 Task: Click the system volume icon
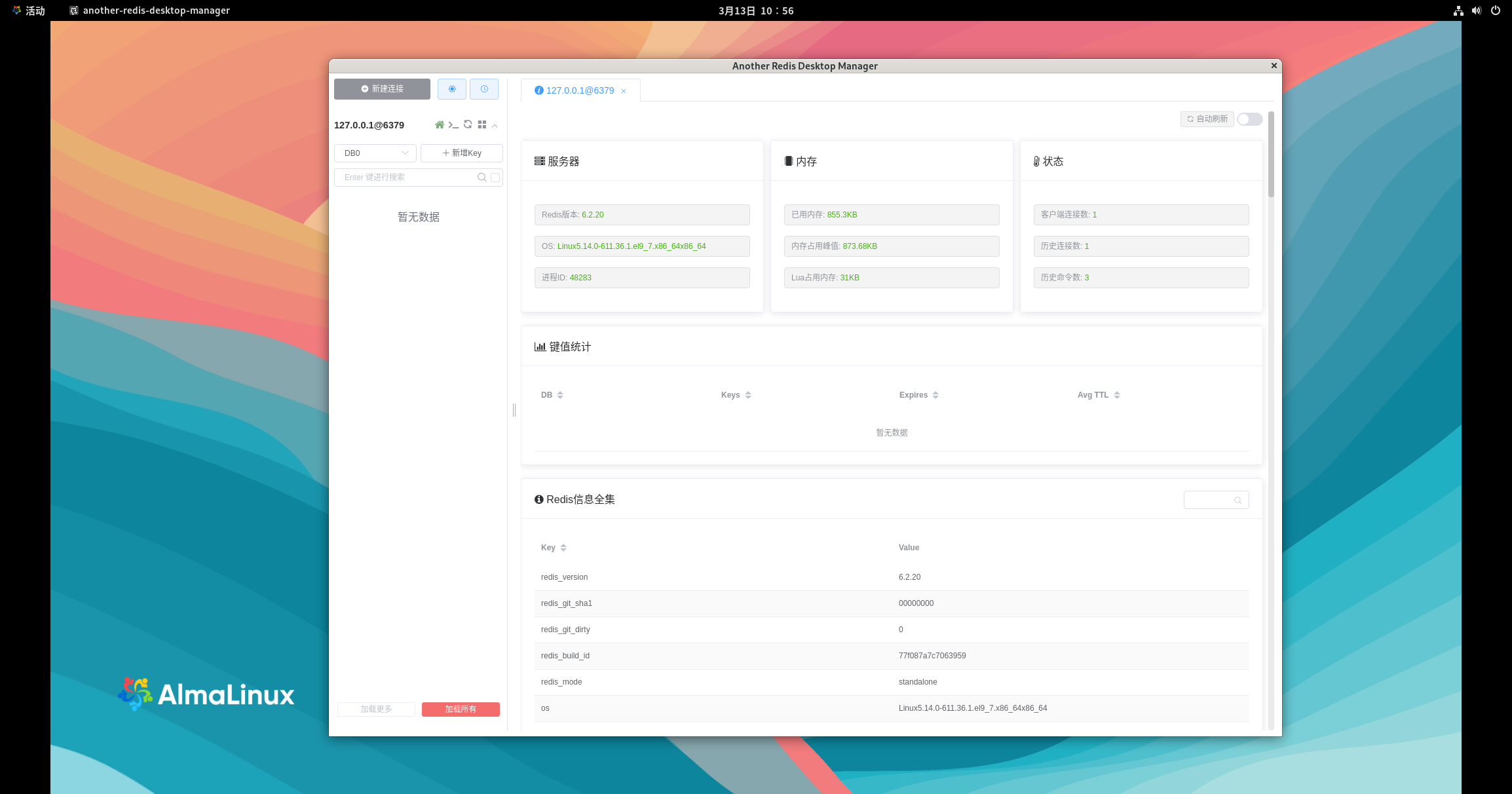click(x=1476, y=10)
